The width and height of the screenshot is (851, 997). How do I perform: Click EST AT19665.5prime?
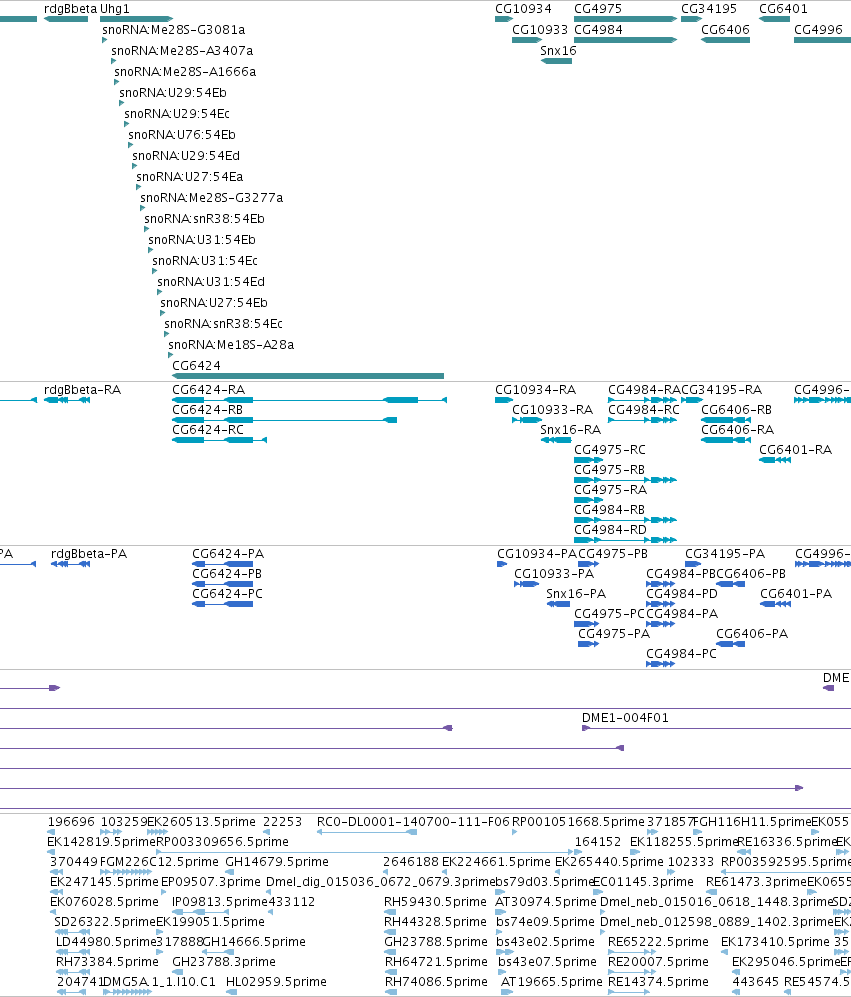(507, 992)
